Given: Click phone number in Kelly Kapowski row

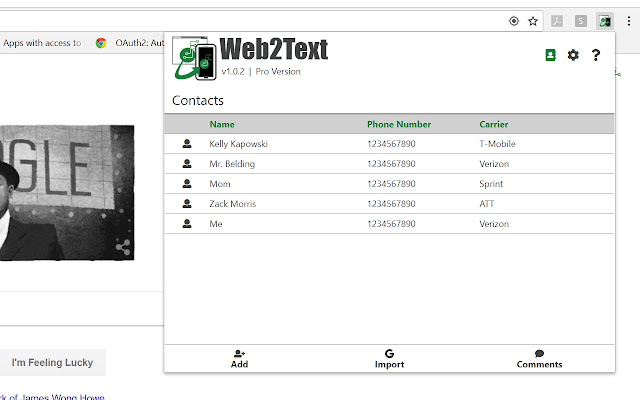Looking at the screenshot, I should click(x=391, y=144).
